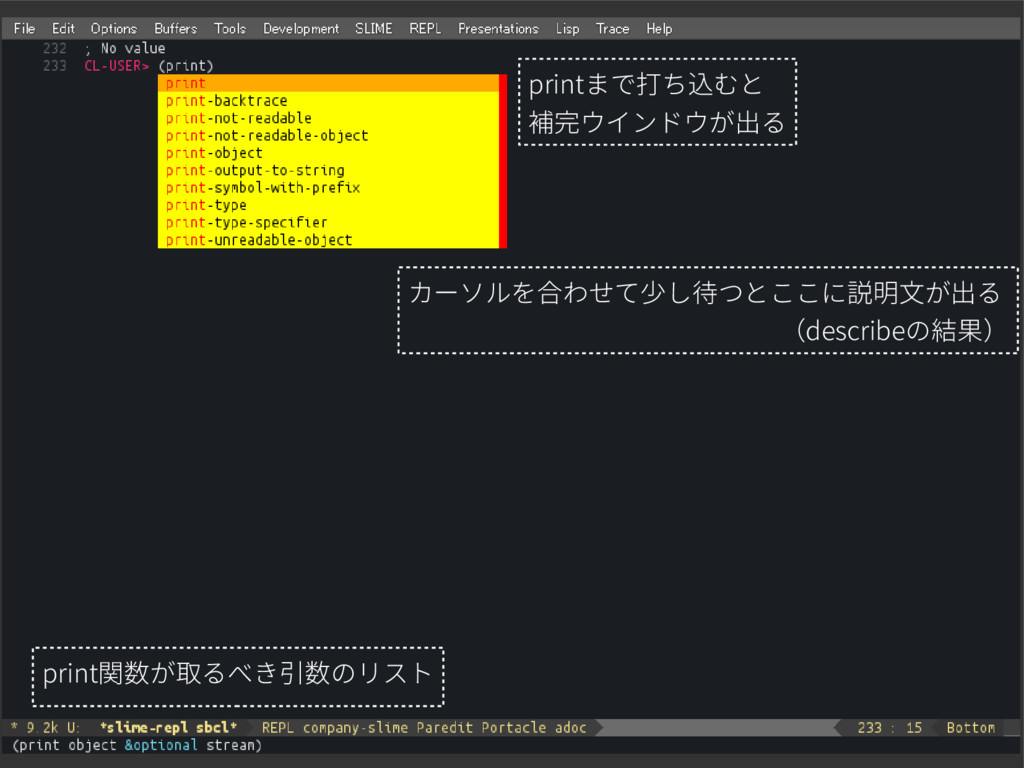The height and width of the screenshot is (768, 1024).
Task: Click line position 233 in mode line
Action: click(x=869, y=728)
